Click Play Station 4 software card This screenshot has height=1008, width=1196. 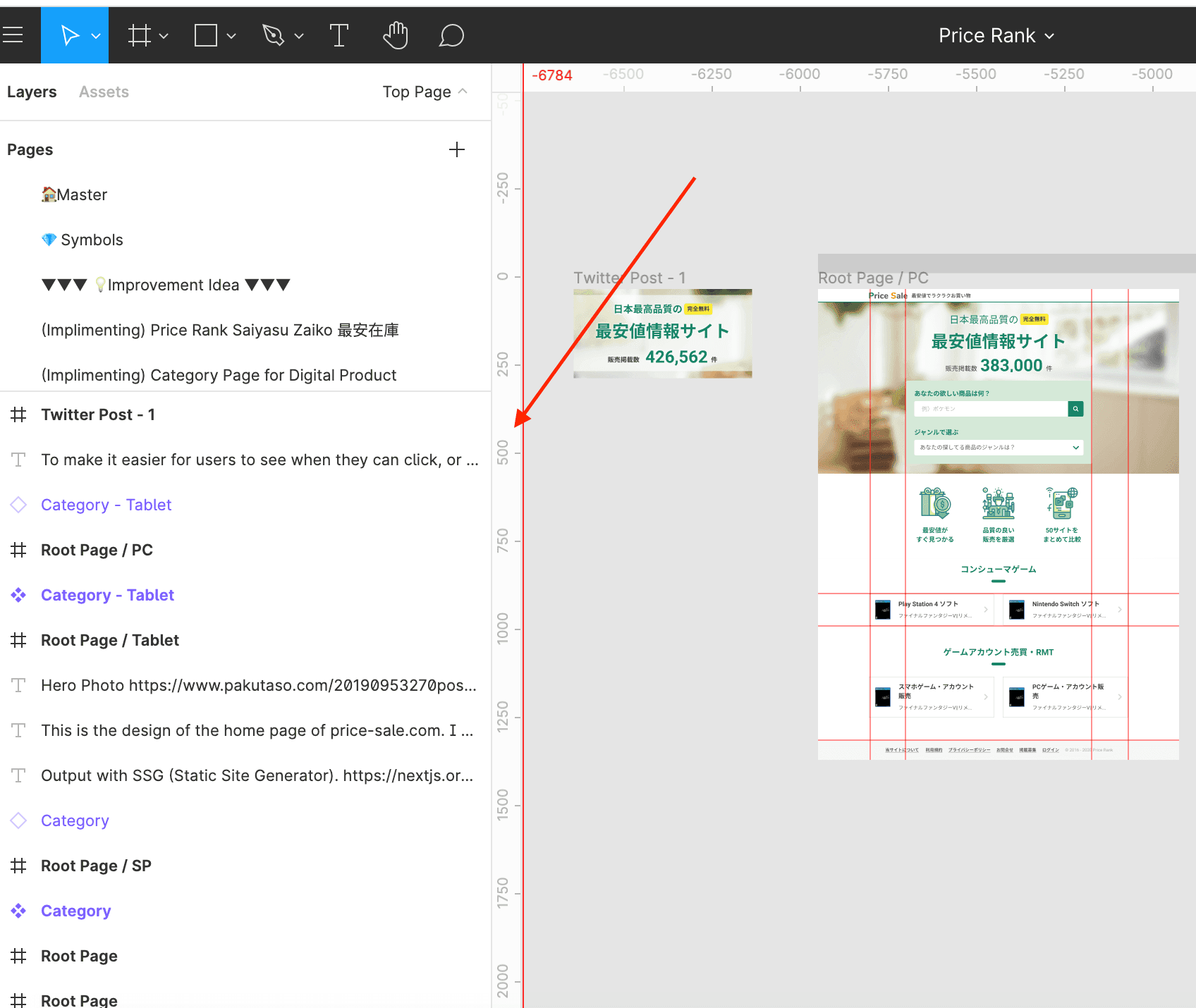[x=931, y=610]
